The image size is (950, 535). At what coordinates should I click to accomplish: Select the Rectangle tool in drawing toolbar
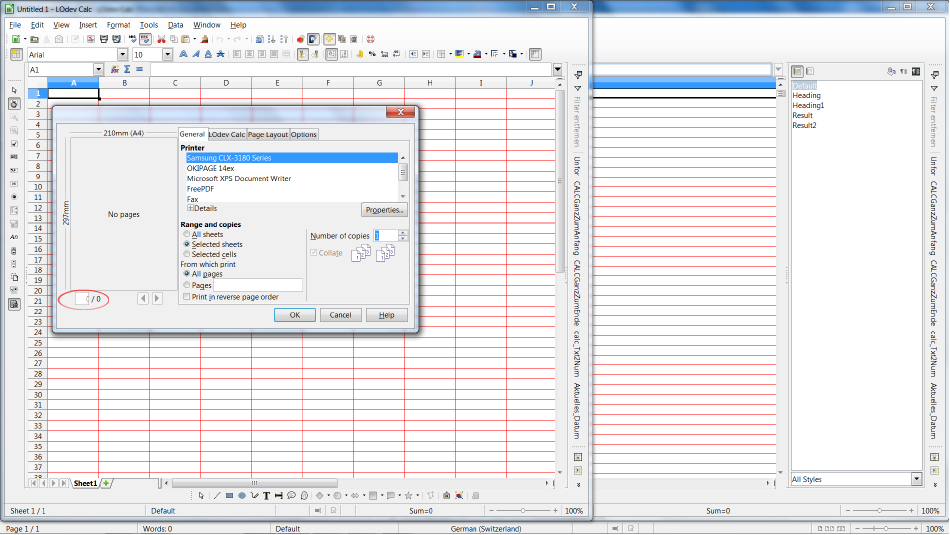(228, 495)
